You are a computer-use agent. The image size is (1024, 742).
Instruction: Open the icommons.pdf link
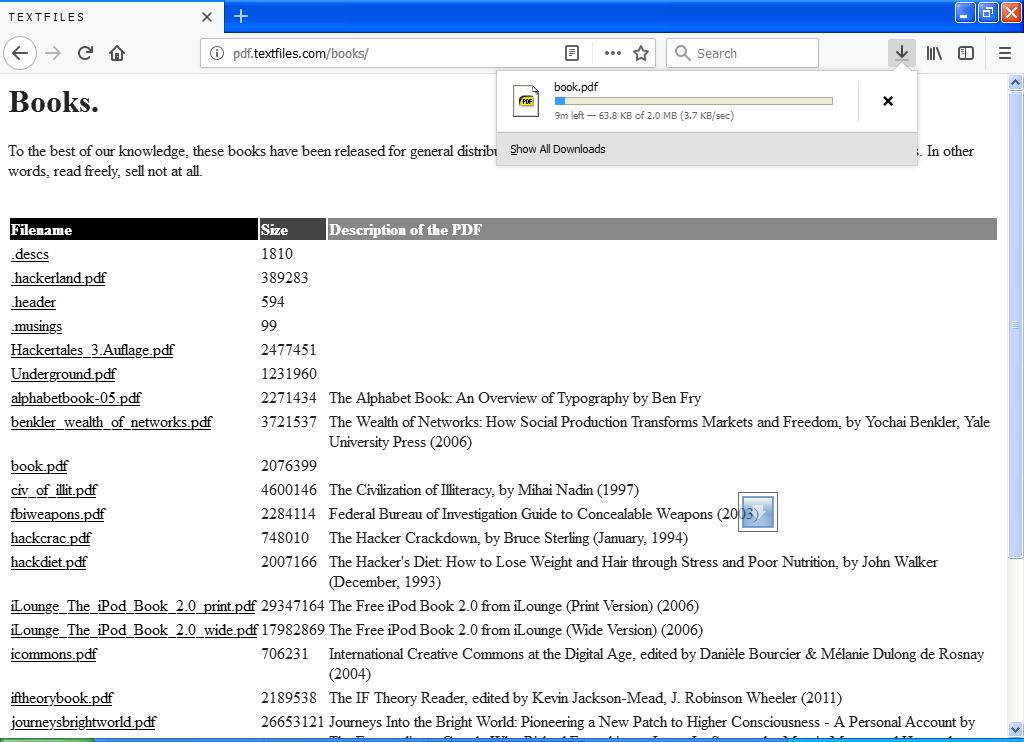tap(54, 654)
